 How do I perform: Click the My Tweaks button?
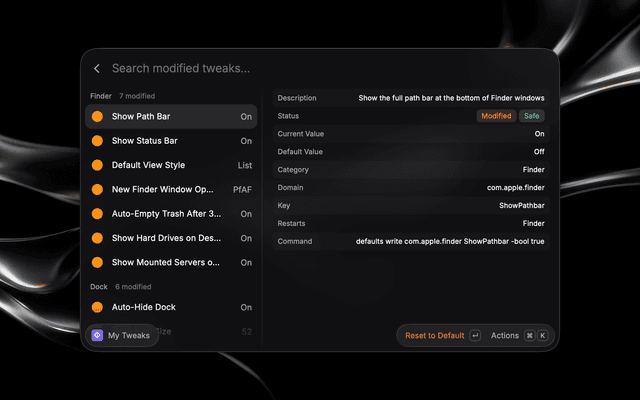pyautogui.click(x=122, y=335)
